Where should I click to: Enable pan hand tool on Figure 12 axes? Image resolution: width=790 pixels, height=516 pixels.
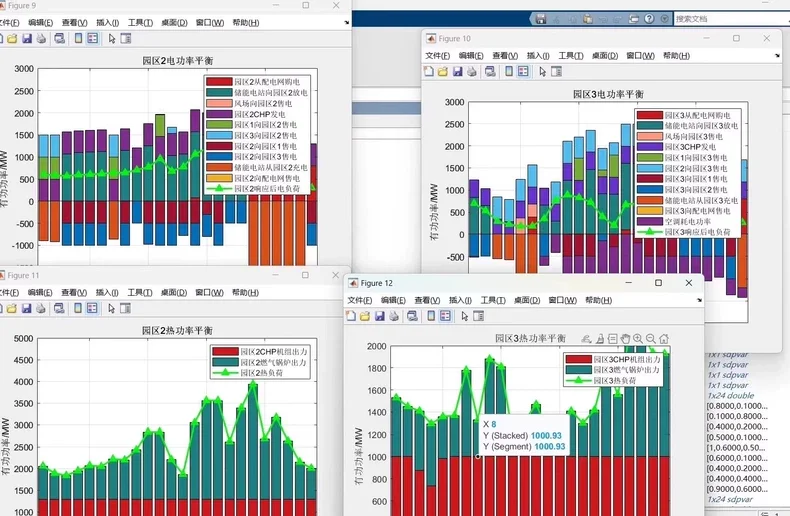pyautogui.click(x=625, y=339)
